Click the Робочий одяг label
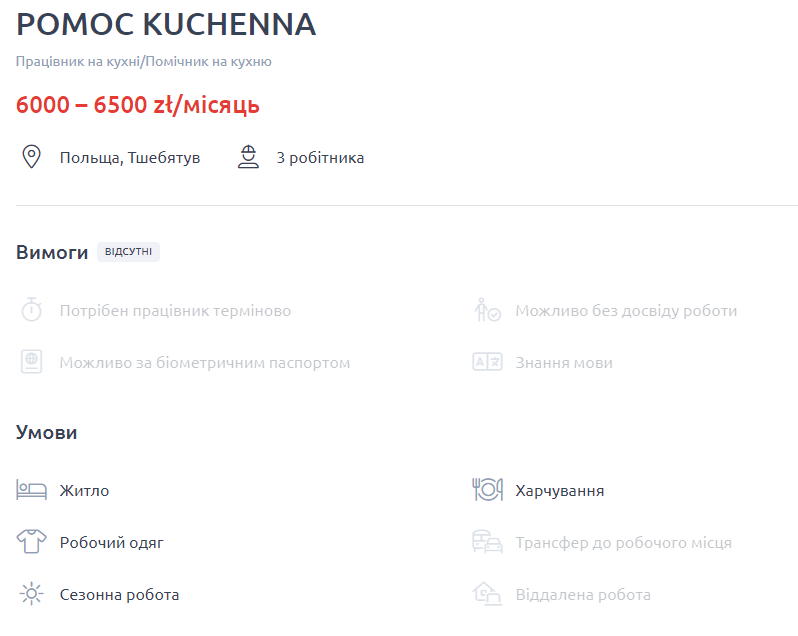The height and width of the screenshot is (636, 798). (x=112, y=543)
